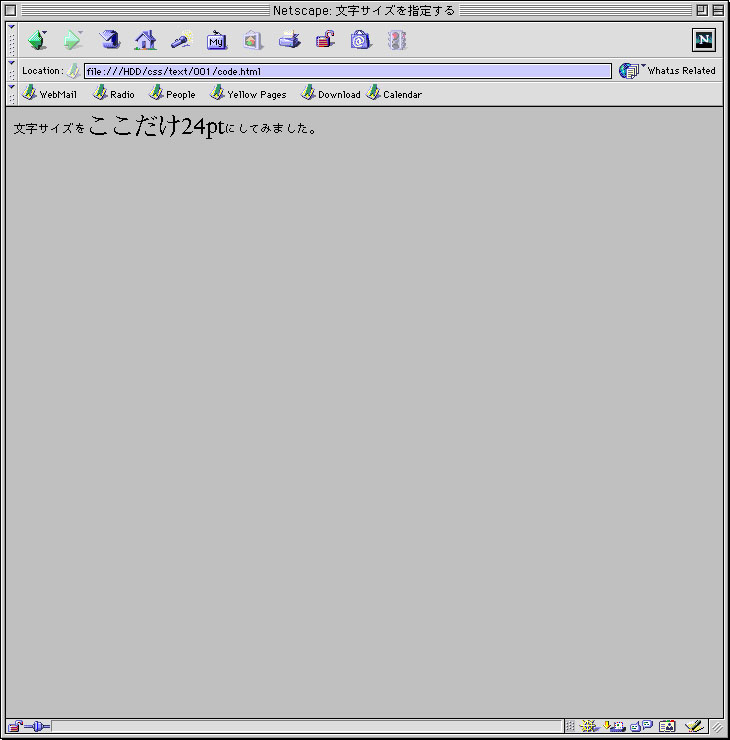The width and height of the screenshot is (730, 740).
Task: Open the WebMail personal toolbar link
Action: coord(50,94)
